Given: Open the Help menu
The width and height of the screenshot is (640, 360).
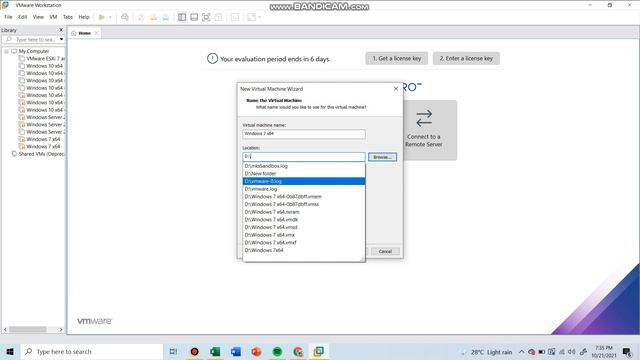Looking at the screenshot, I should [84, 17].
